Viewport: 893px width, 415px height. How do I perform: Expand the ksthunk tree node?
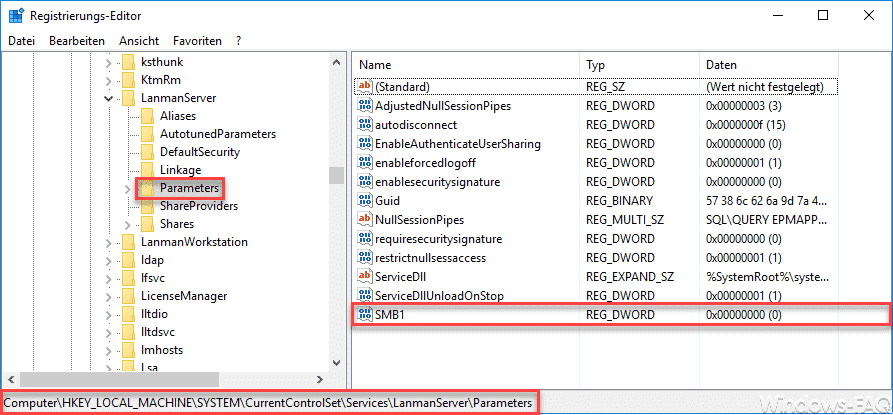click(108, 62)
